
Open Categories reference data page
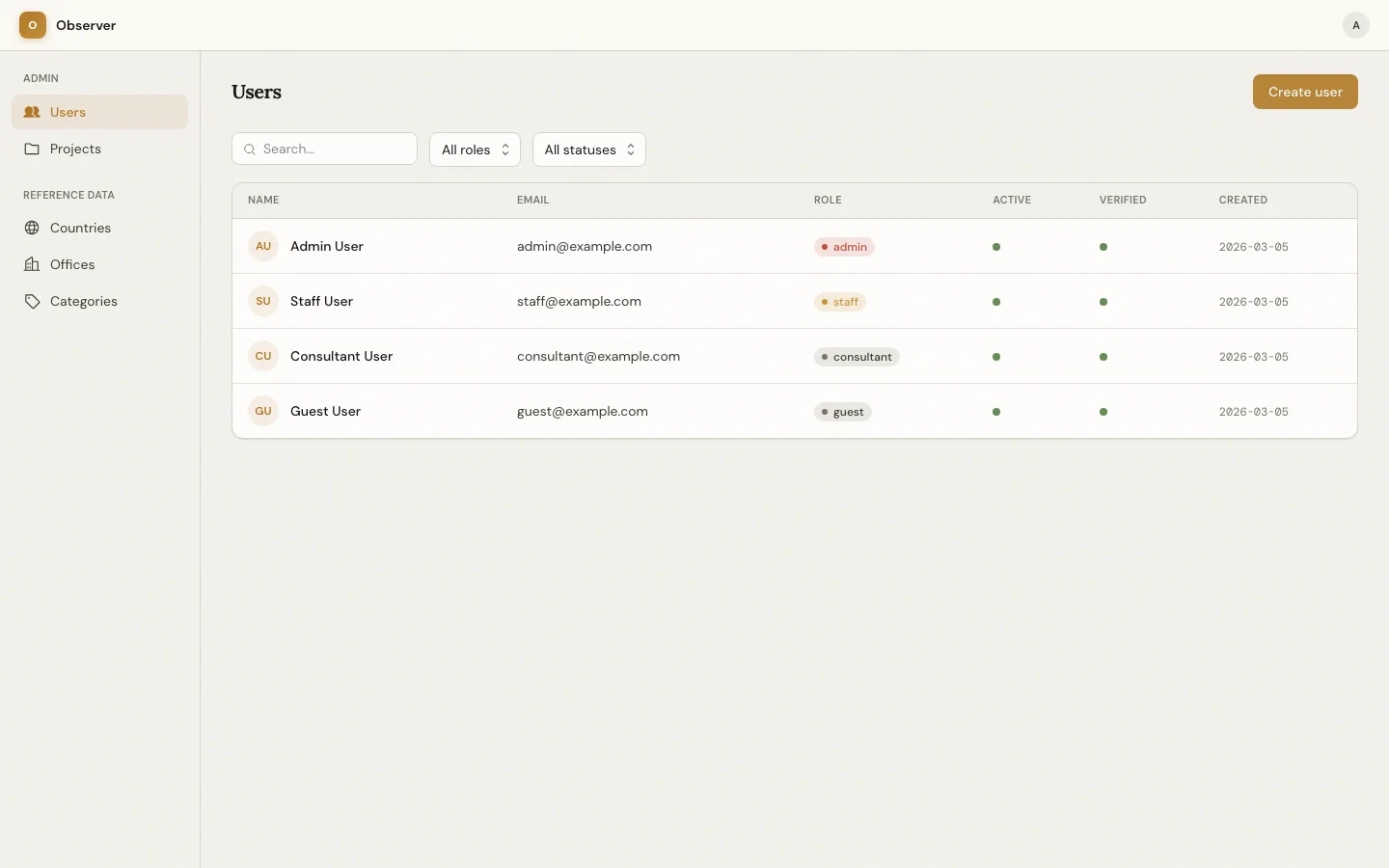tap(83, 301)
